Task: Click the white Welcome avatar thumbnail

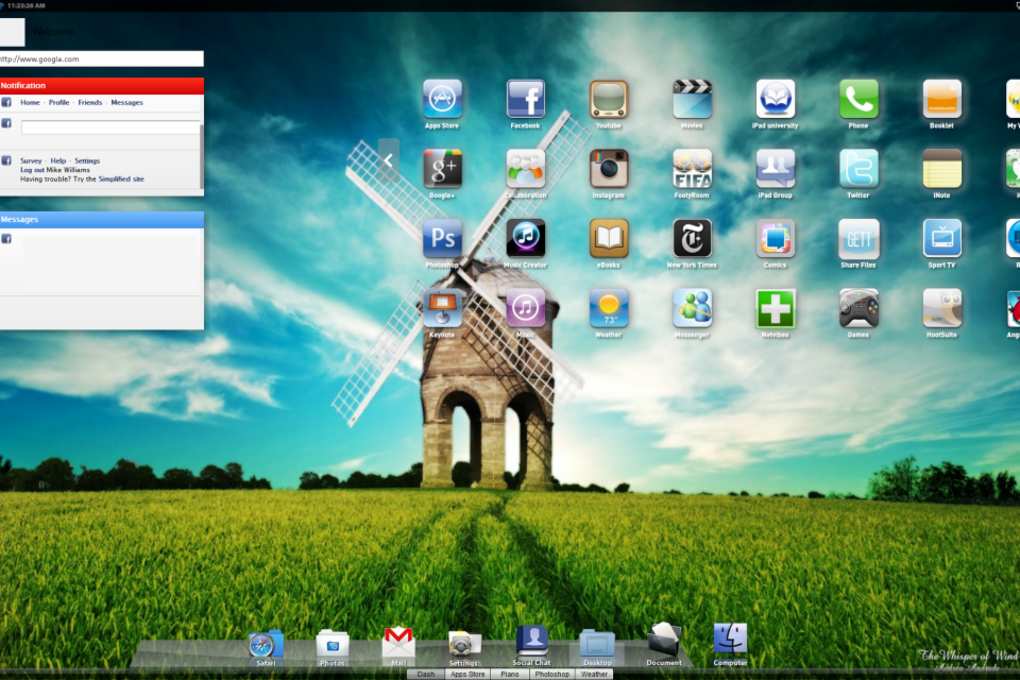Action: tap(12, 31)
